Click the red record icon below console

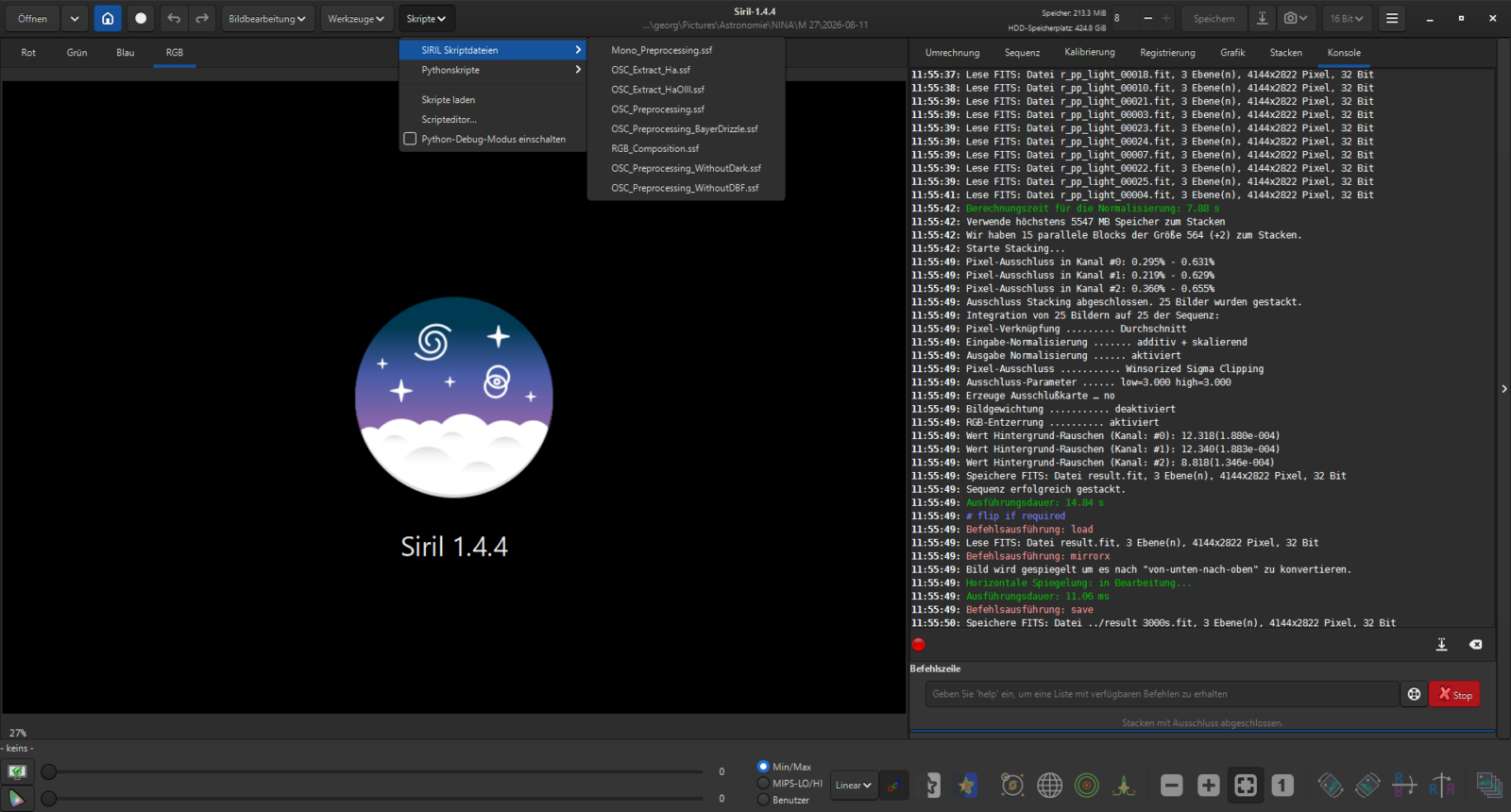point(918,645)
